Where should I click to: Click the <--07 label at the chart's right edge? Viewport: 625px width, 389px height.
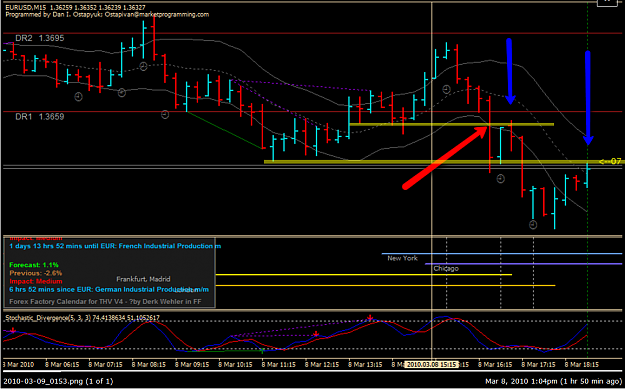coord(610,161)
